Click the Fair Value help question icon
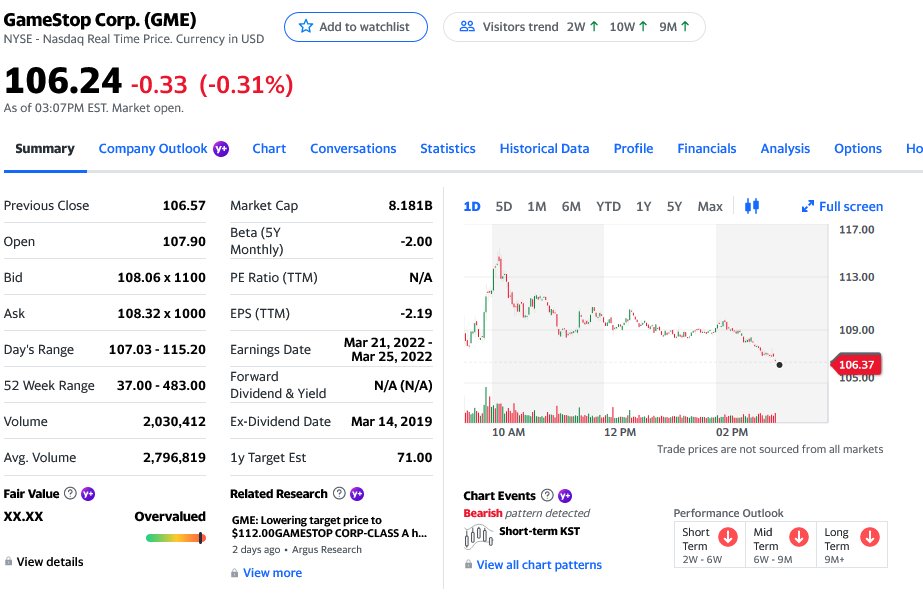The image size is (923, 593). (70, 493)
